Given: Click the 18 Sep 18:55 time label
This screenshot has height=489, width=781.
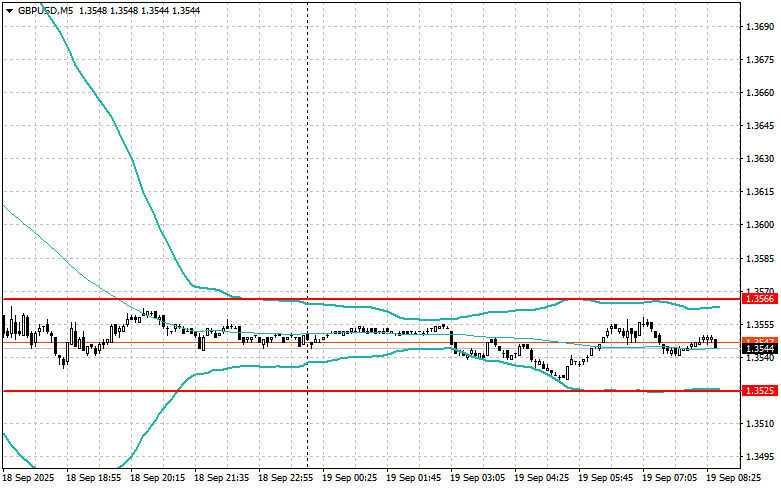Looking at the screenshot, I should click(94, 478).
